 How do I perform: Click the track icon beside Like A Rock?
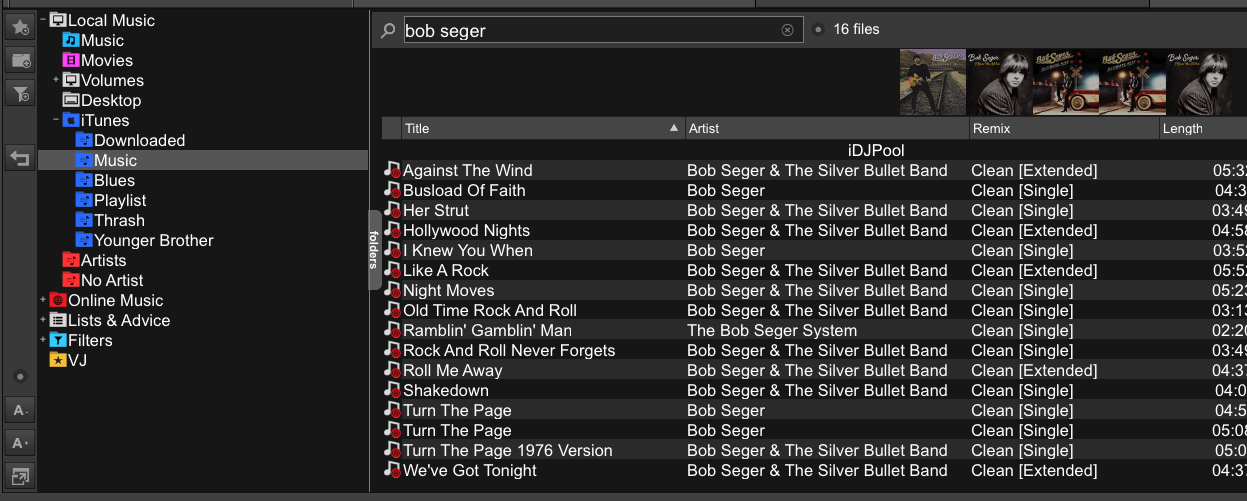(392, 270)
